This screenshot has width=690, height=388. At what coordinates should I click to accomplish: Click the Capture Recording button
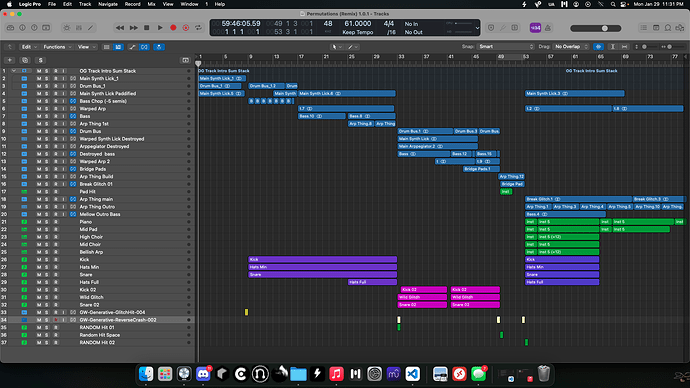click(x=186, y=28)
